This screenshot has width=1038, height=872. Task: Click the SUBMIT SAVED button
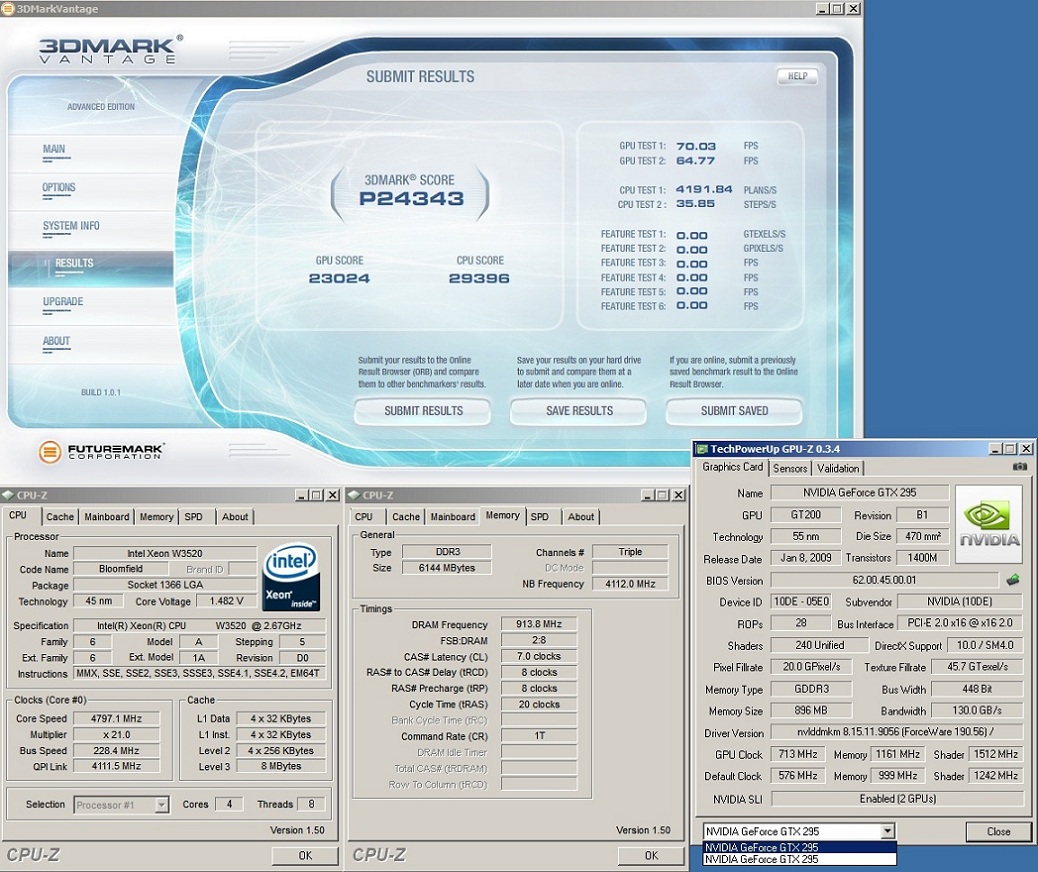[734, 411]
